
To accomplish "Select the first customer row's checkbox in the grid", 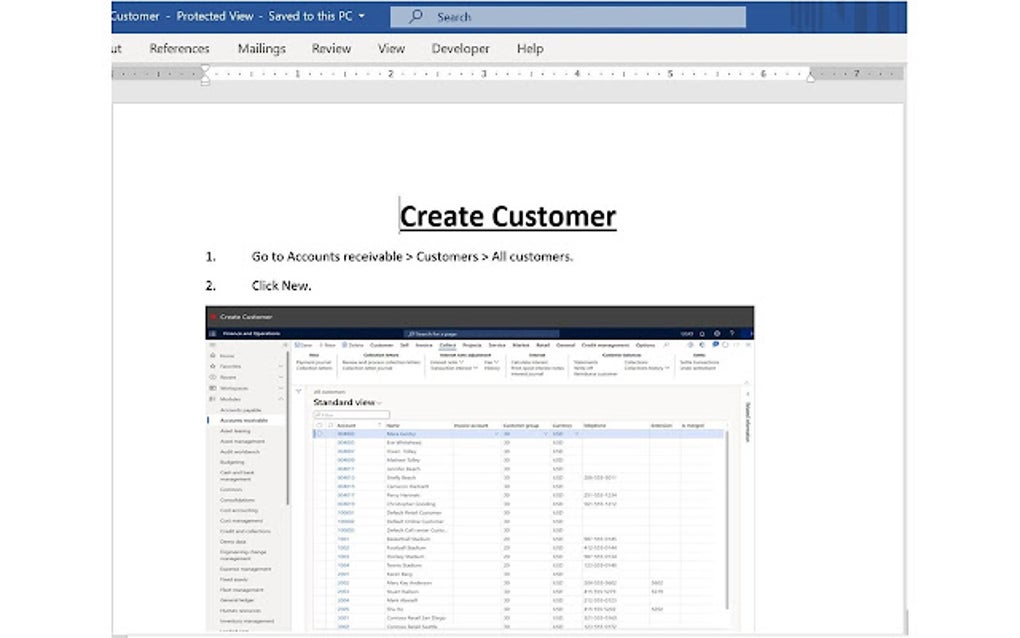I will [x=320, y=434].
